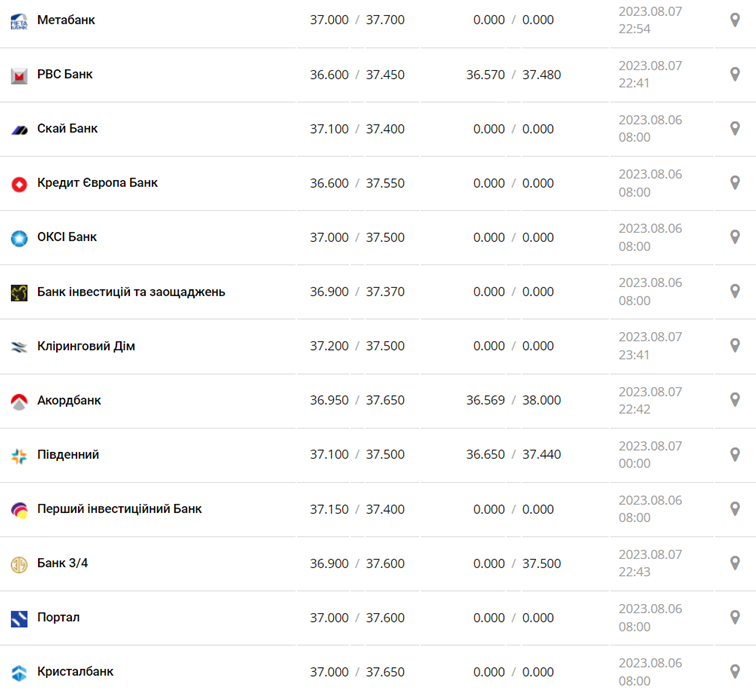The width and height of the screenshot is (756, 693).
Task: Click the РВС Банк logo icon
Action: pyautogui.click(x=19, y=75)
